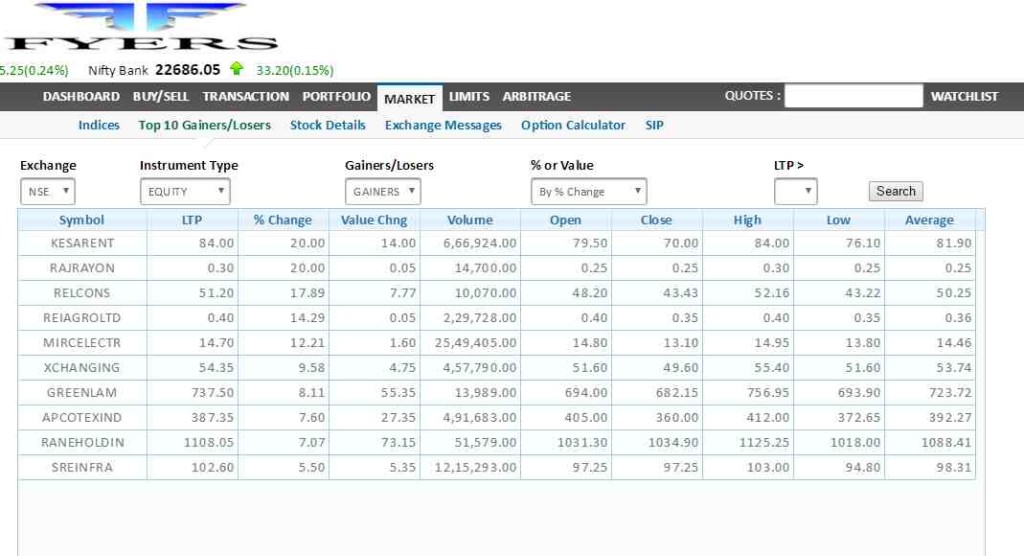Go to the Portfolio tab
Viewport: 1024px width, 556px height.
tap(336, 97)
